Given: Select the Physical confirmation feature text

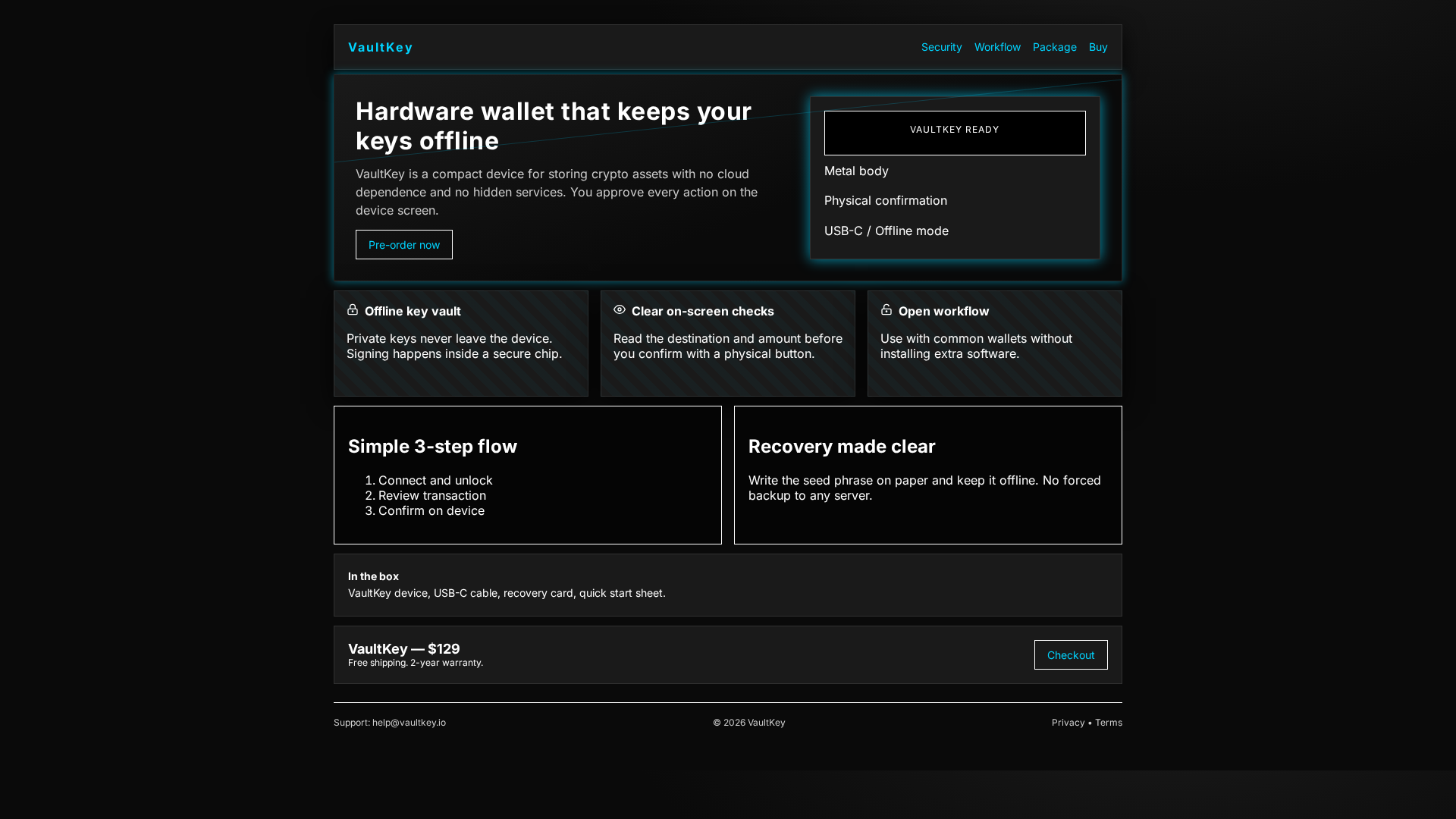Looking at the screenshot, I should (885, 201).
